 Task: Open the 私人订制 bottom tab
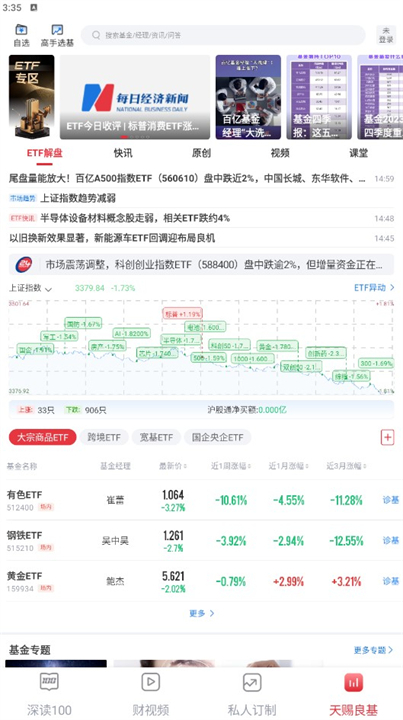tap(252, 694)
